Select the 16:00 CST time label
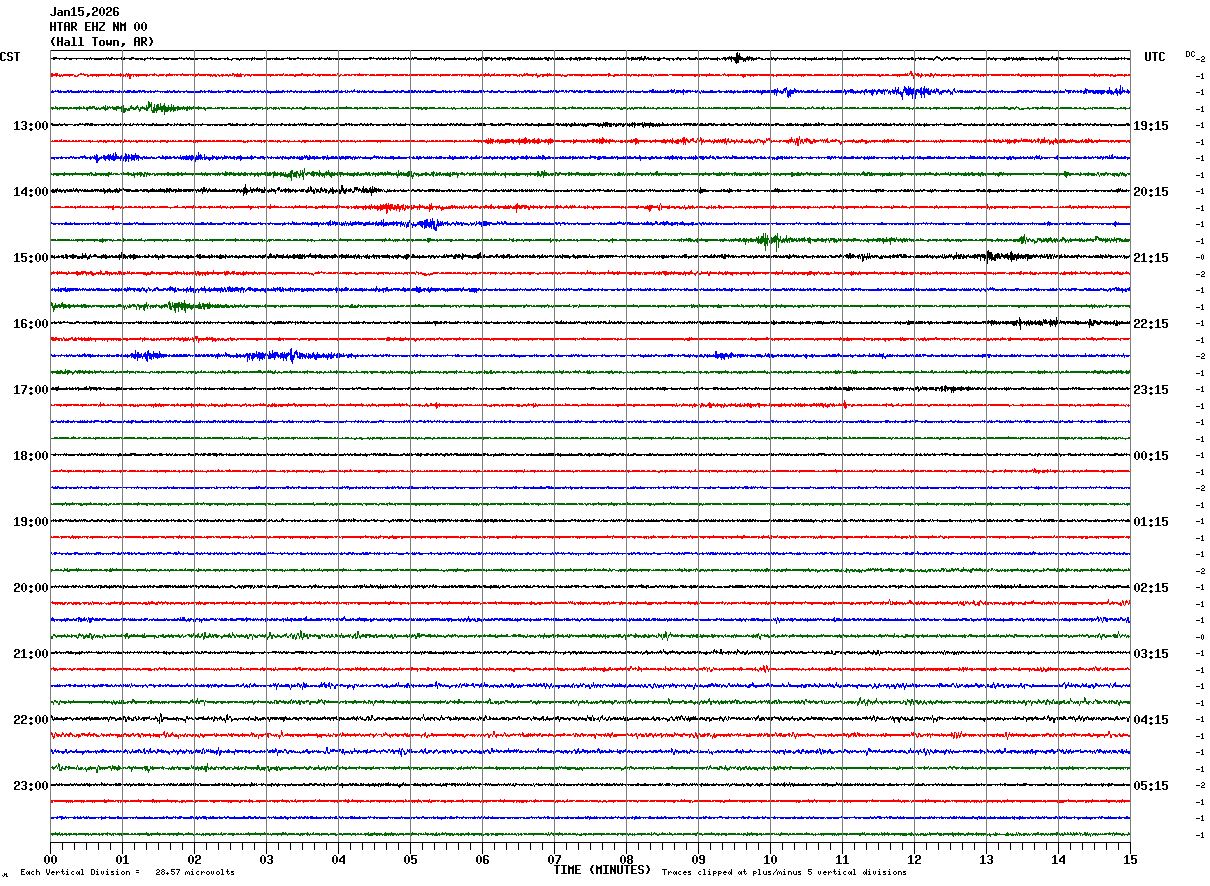 click(x=30, y=324)
